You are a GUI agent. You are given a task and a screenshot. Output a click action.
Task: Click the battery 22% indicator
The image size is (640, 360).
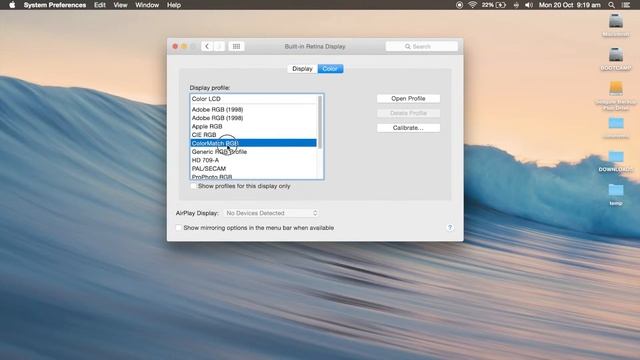[x=494, y=5]
